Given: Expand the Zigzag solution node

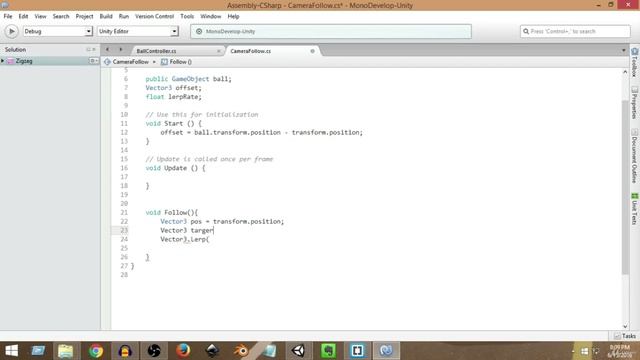Looking at the screenshot, I should pos(3,61).
